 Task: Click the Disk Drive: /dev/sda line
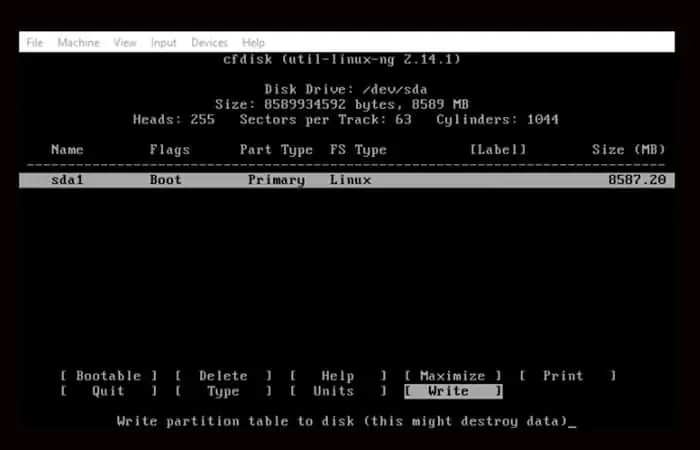pyautogui.click(x=346, y=89)
